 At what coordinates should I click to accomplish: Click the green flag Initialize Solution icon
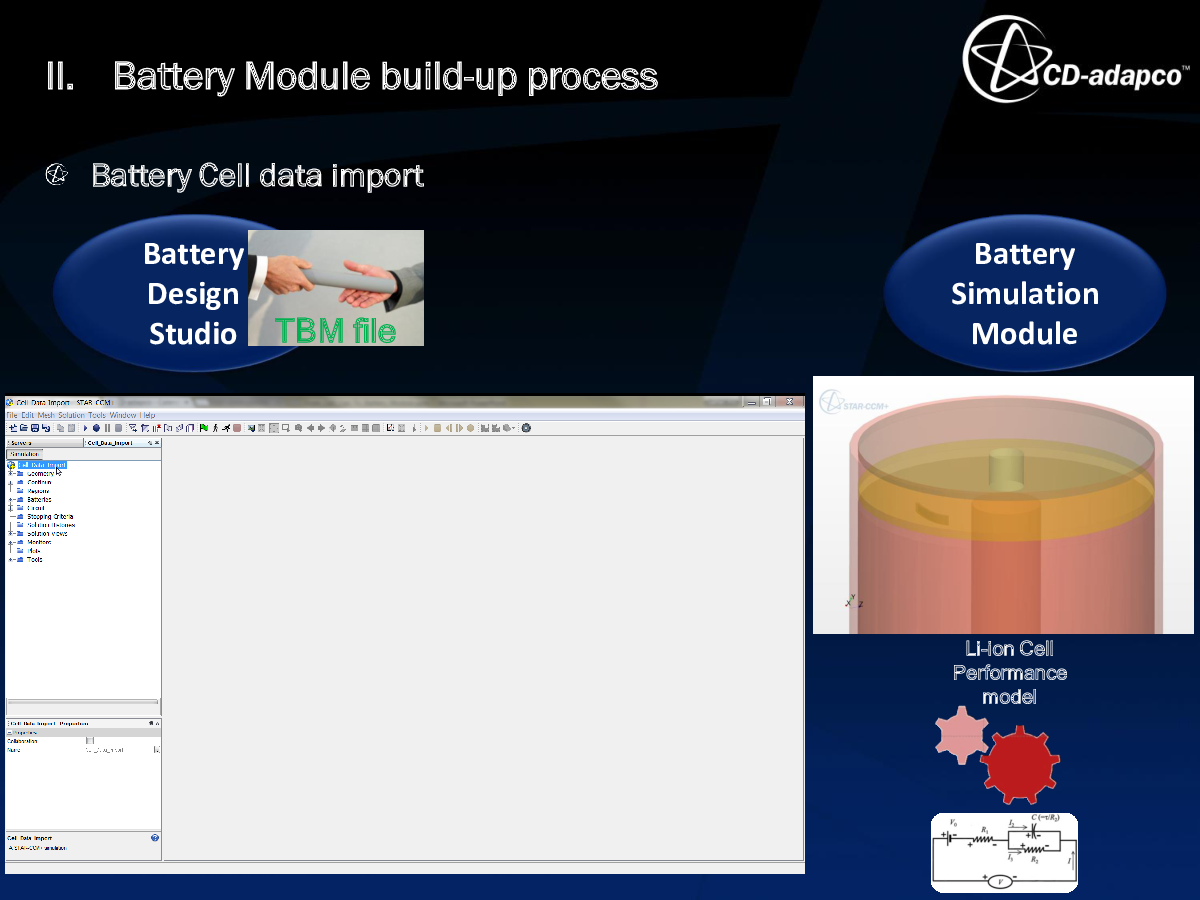tap(204, 428)
